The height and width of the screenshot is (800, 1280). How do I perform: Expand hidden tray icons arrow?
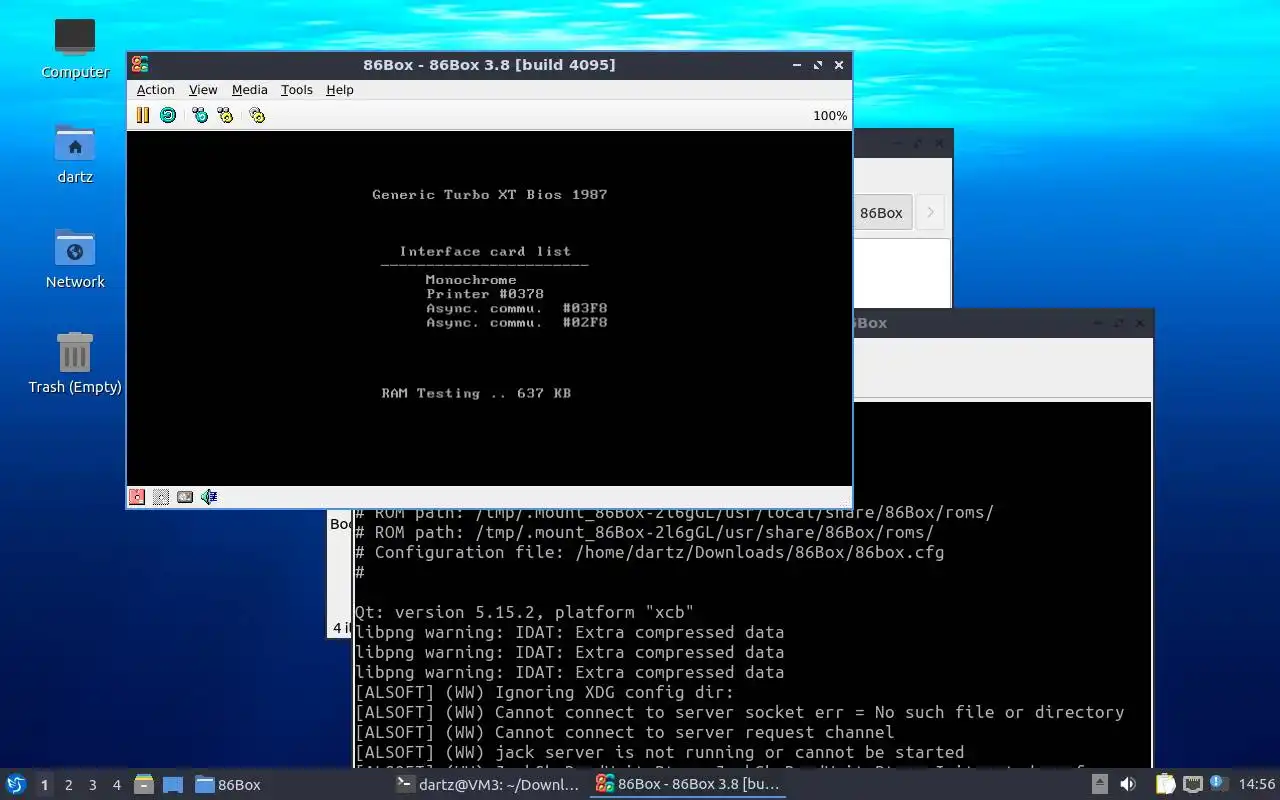1099,785
